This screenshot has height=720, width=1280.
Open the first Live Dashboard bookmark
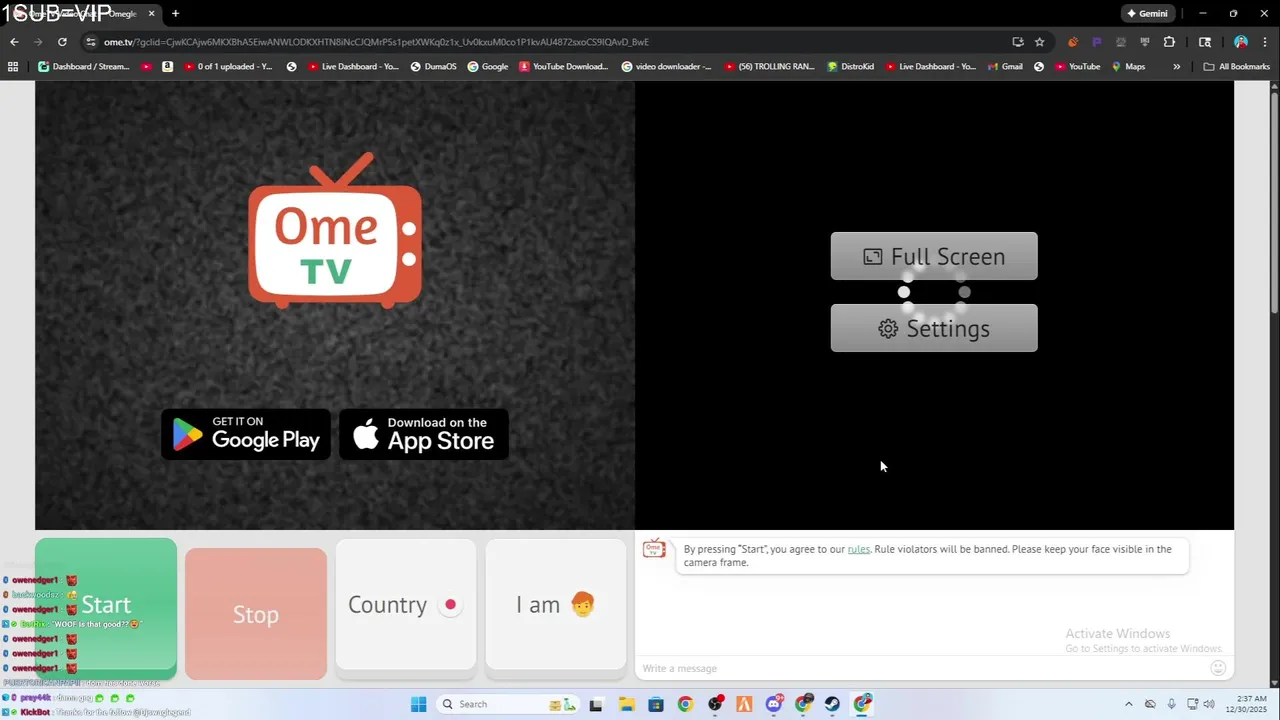coord(353,67)
